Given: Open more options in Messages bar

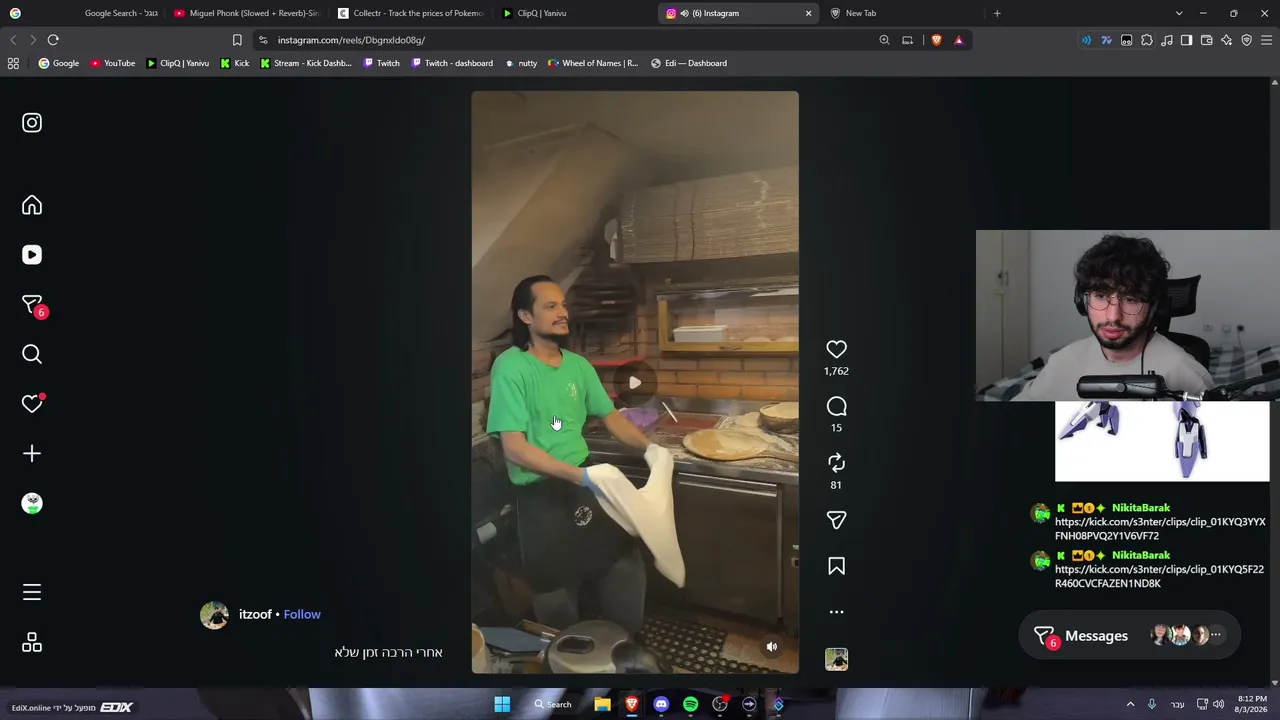Looking at the screenshot, I should pos(1216,635).
